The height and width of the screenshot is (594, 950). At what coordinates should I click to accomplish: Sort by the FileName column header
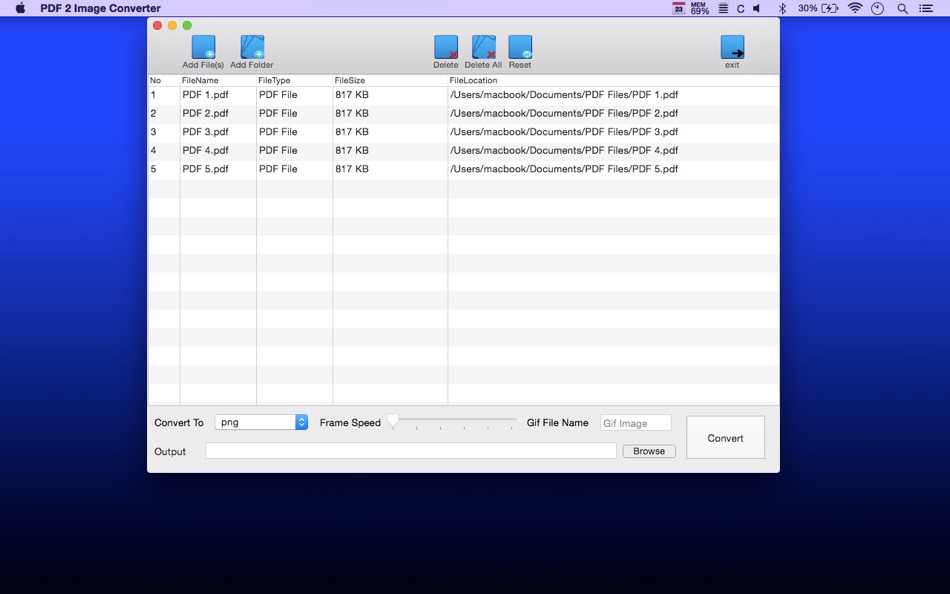(200, 80)
